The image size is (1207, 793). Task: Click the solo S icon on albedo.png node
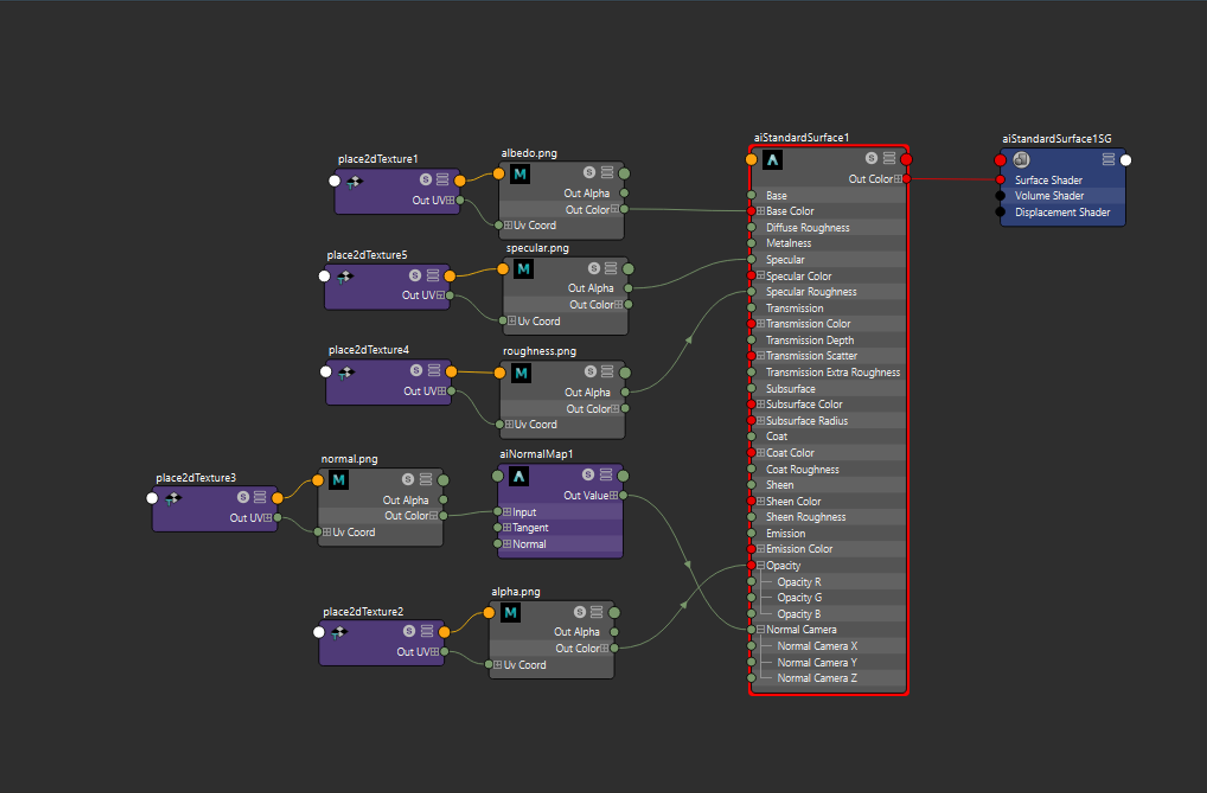[x=589, y=173]
